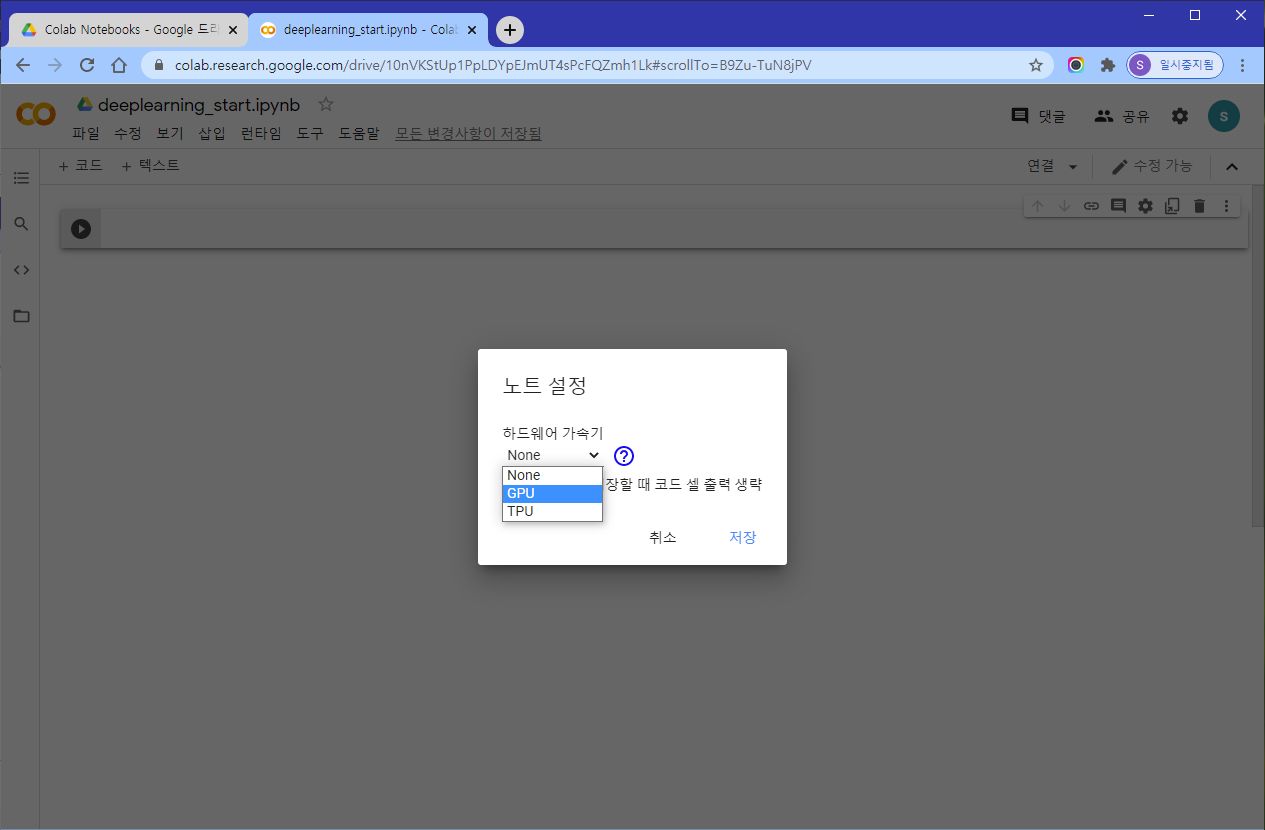This screenshot has height=830, width=1265.
Task: Open cell more options three dots
Action: [1227, 206]
